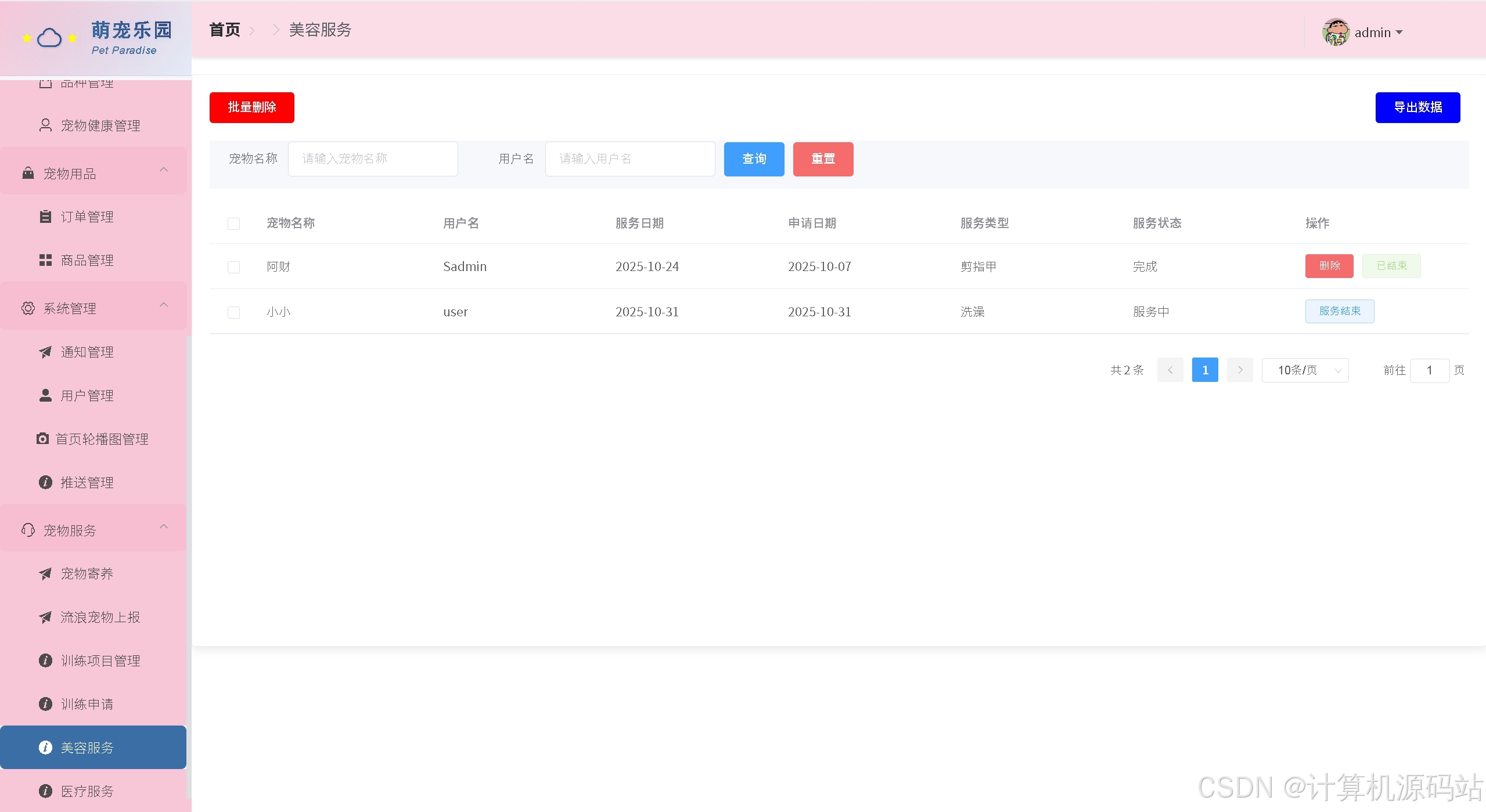Toggle the select-all header checkbox
1486x812 pixels.
[233, 223]
